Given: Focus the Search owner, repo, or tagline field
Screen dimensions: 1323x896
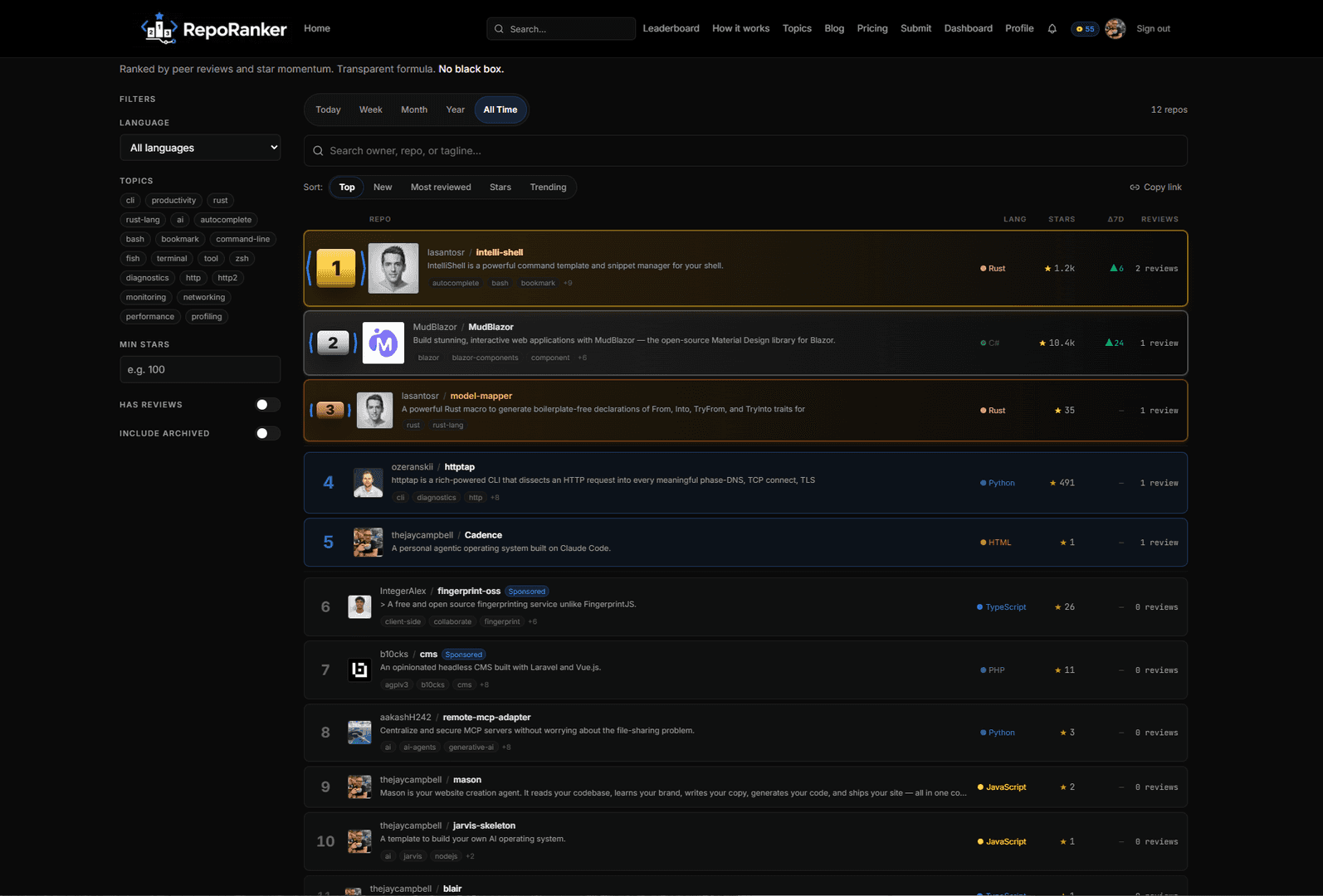Looking at the screenshot, I should click(745, 151).
